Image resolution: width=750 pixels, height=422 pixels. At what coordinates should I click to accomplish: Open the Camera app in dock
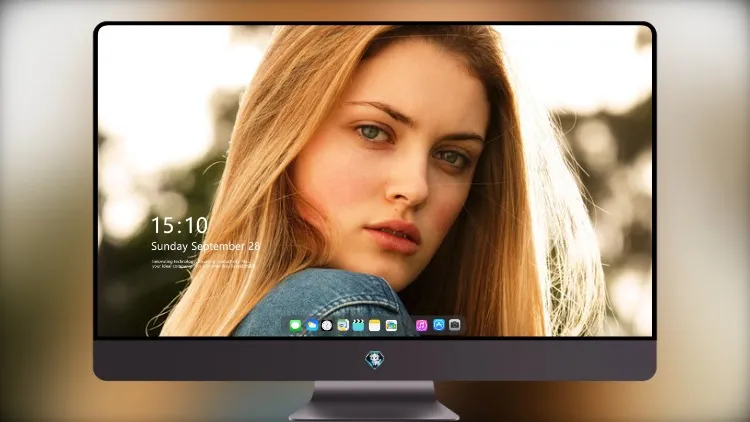pos(455,325)
